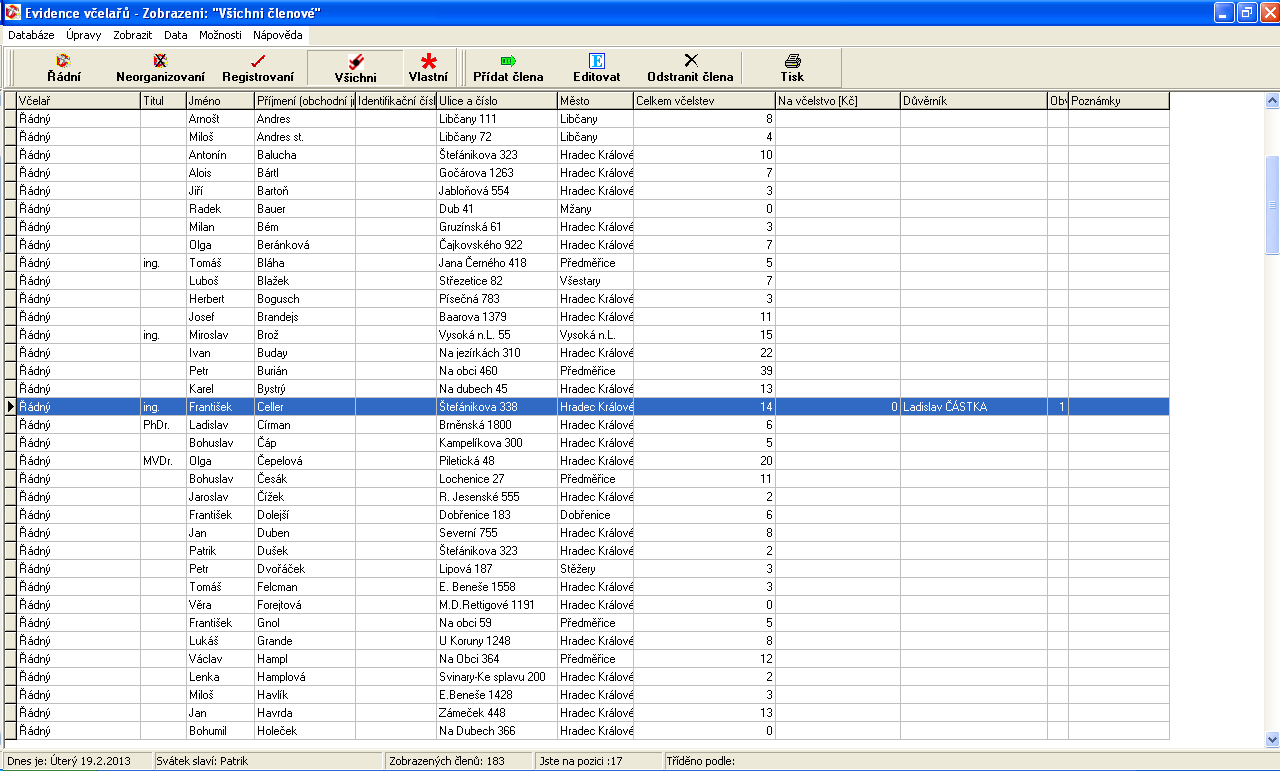Select surname cell Duben
This screenshot has width=1280, height=771.
[305, 533]
